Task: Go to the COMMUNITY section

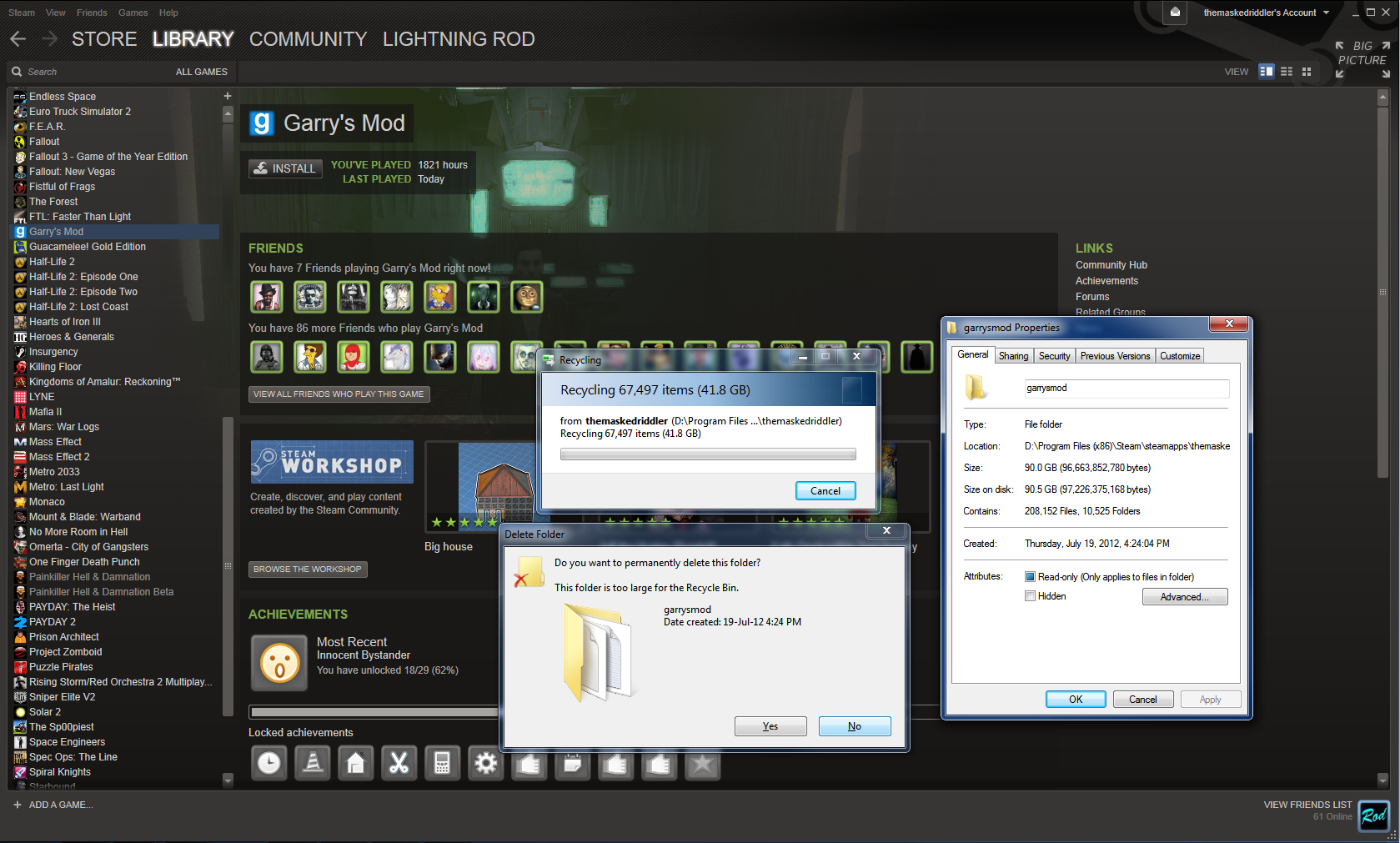Action: 308,39
